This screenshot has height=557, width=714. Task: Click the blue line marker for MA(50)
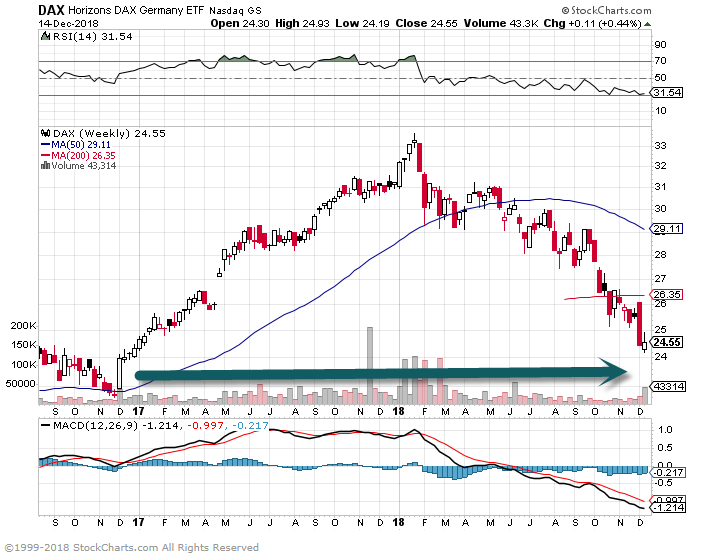click(x=45, y=145)
